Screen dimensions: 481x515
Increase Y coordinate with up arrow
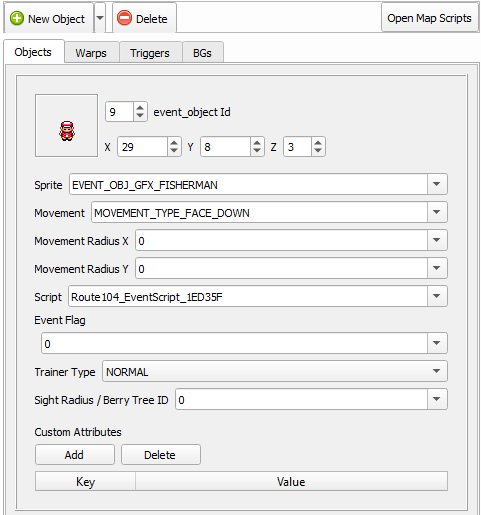(257, 143)
